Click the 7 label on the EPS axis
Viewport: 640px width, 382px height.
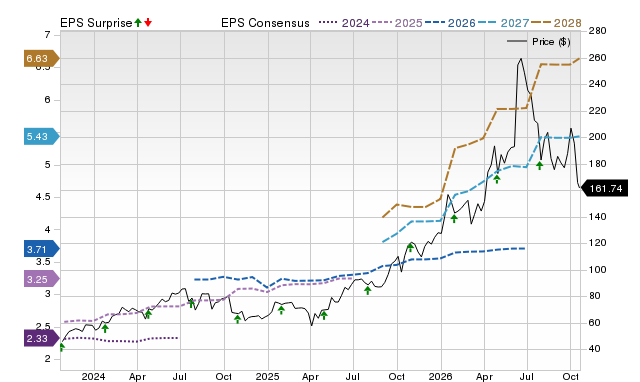47,35
